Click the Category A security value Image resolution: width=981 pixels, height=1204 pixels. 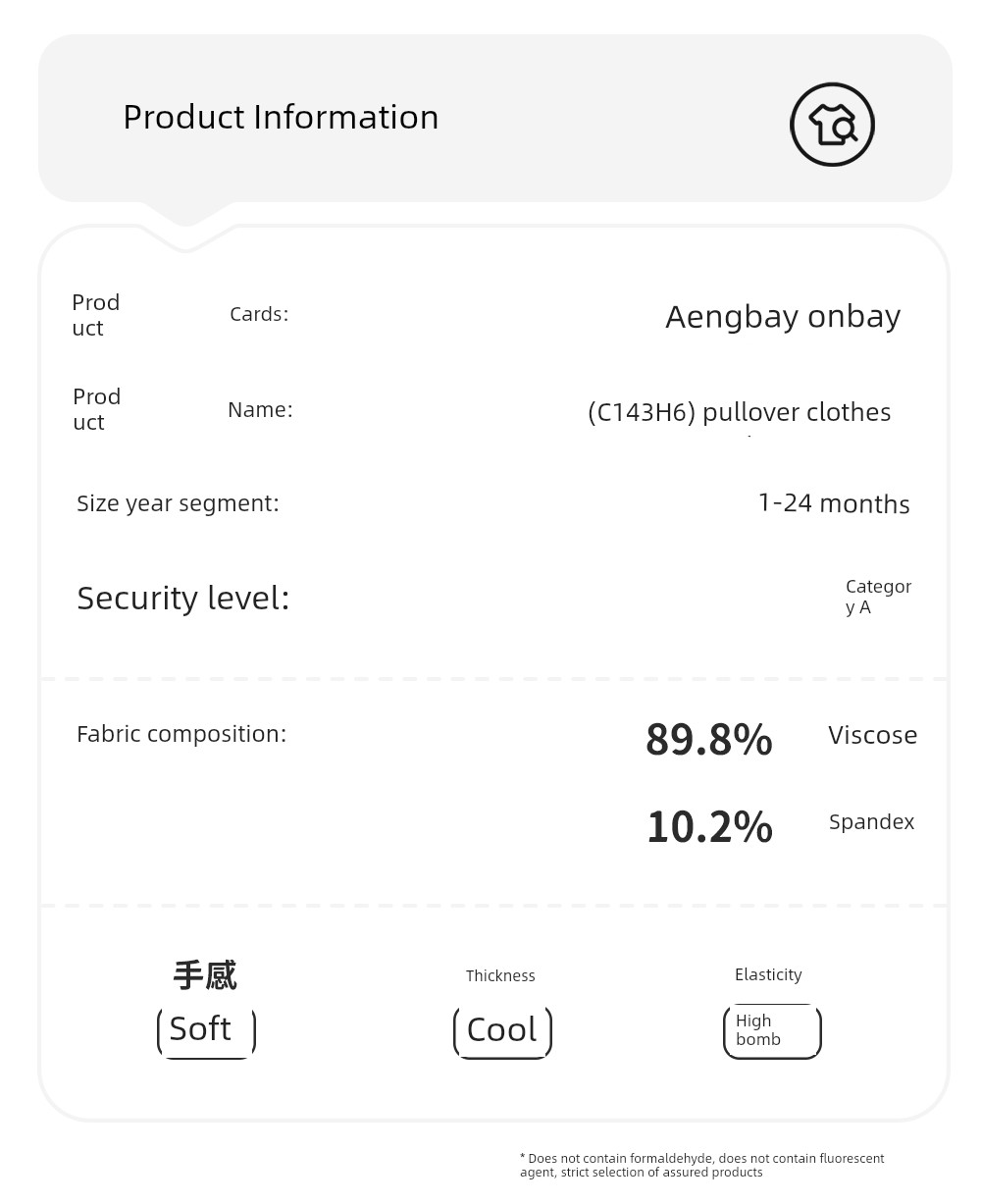878,597
